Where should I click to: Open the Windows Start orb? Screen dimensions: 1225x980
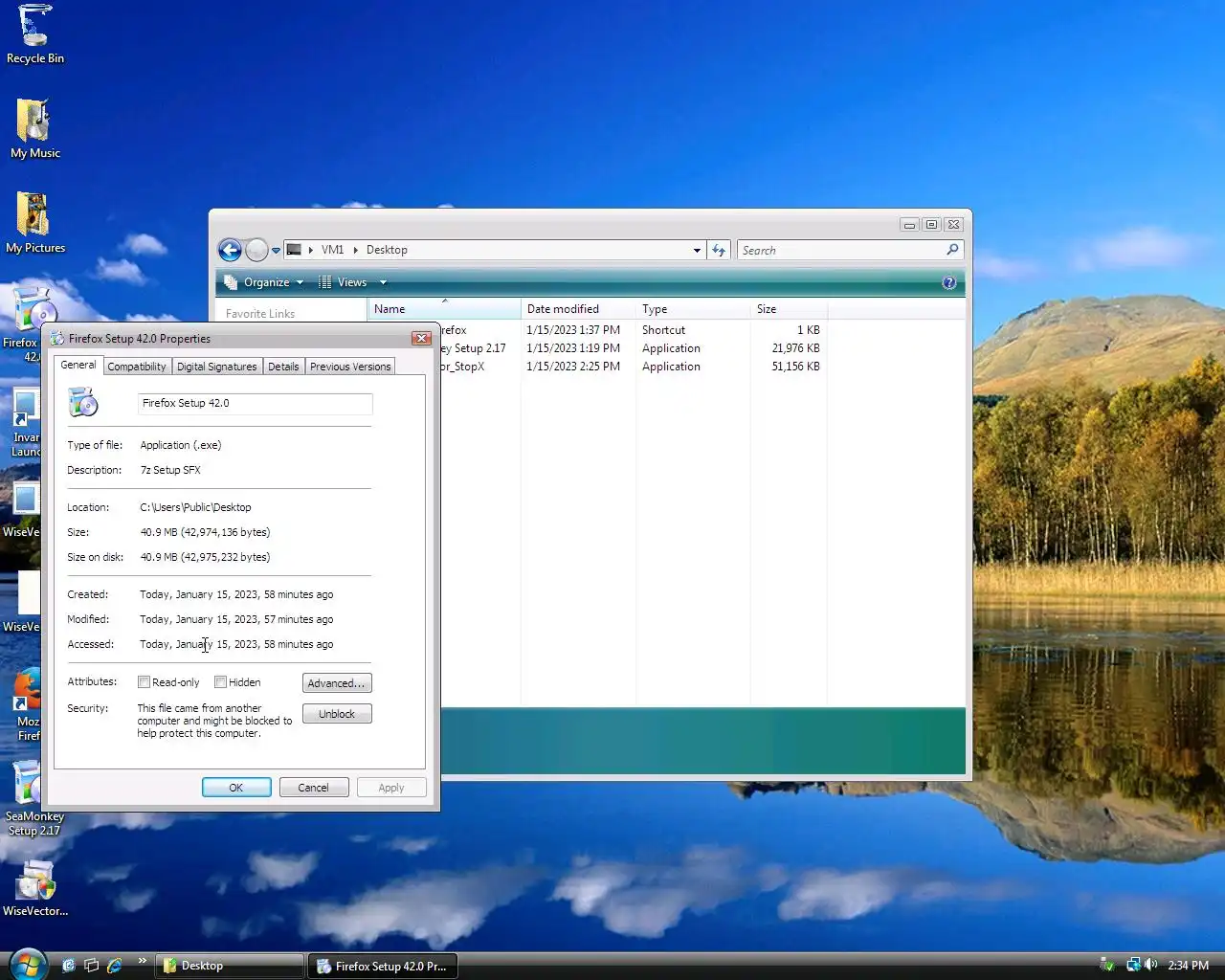coord(27,965)
